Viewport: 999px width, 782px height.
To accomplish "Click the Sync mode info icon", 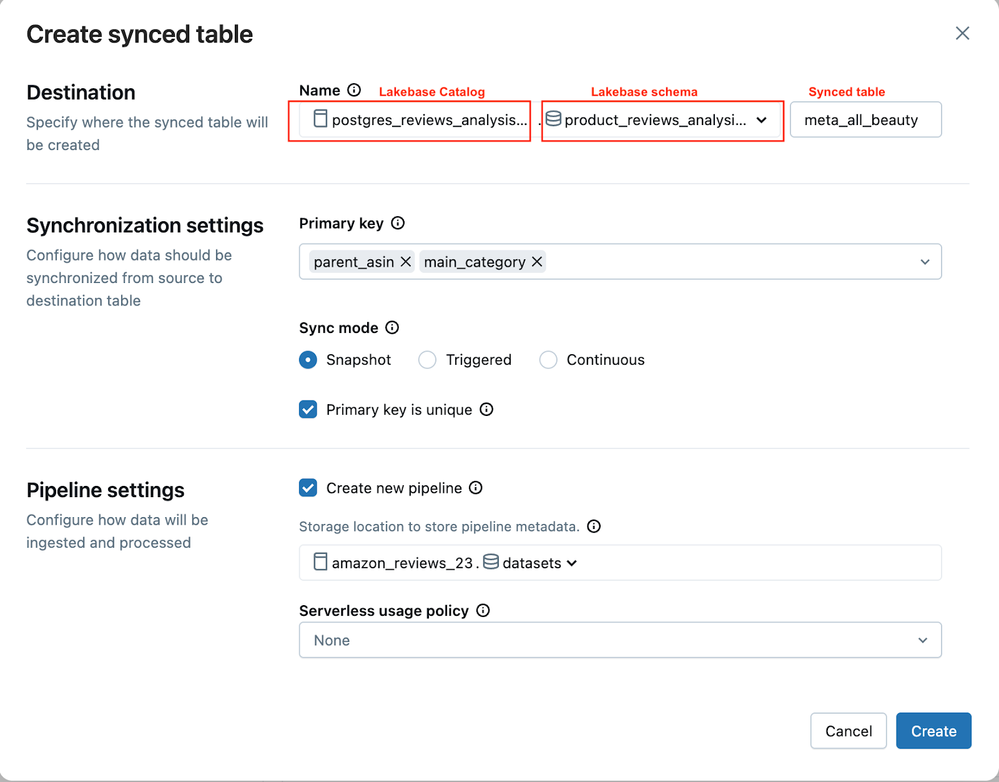I will pyautogui.click(x=392, y=327).
